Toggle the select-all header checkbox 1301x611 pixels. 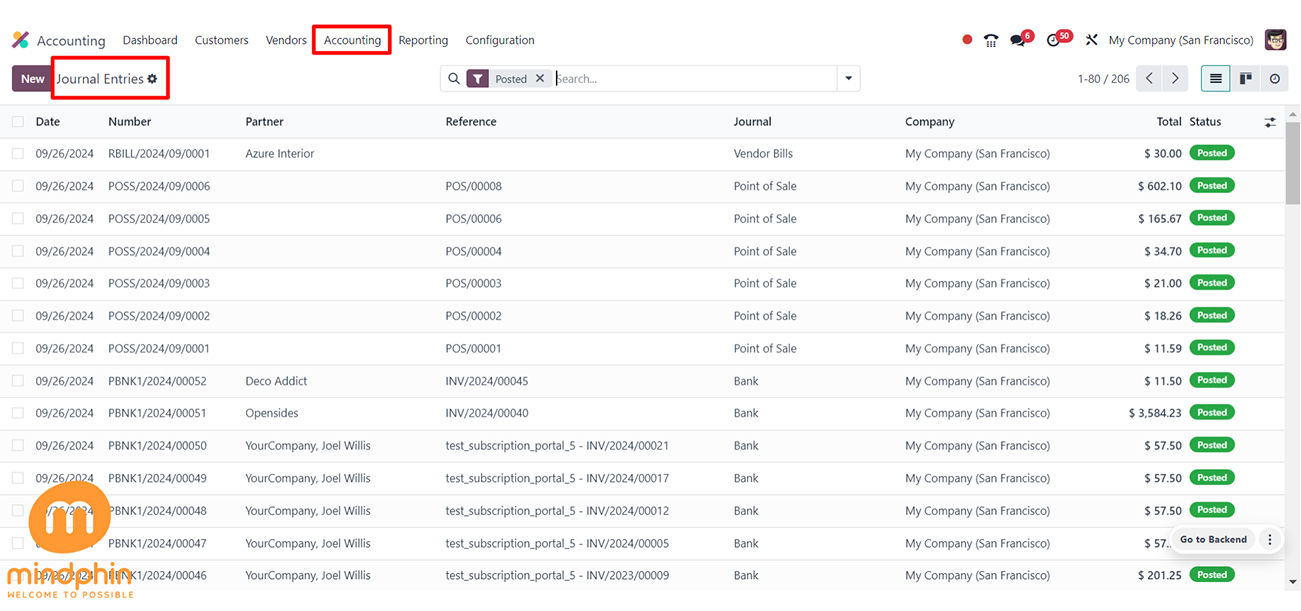(18, 122)
